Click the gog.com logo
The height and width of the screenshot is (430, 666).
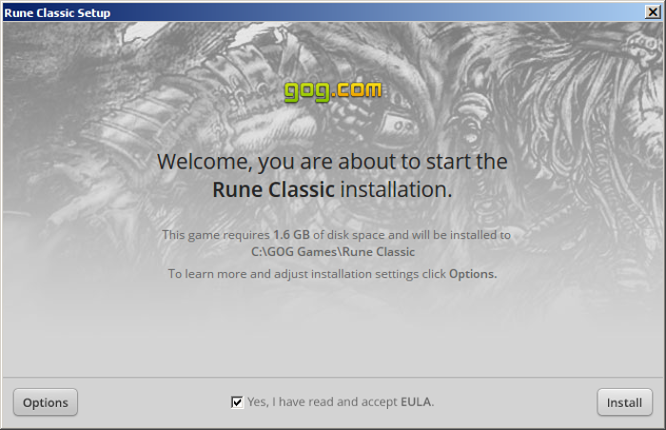tap(333, 91)
